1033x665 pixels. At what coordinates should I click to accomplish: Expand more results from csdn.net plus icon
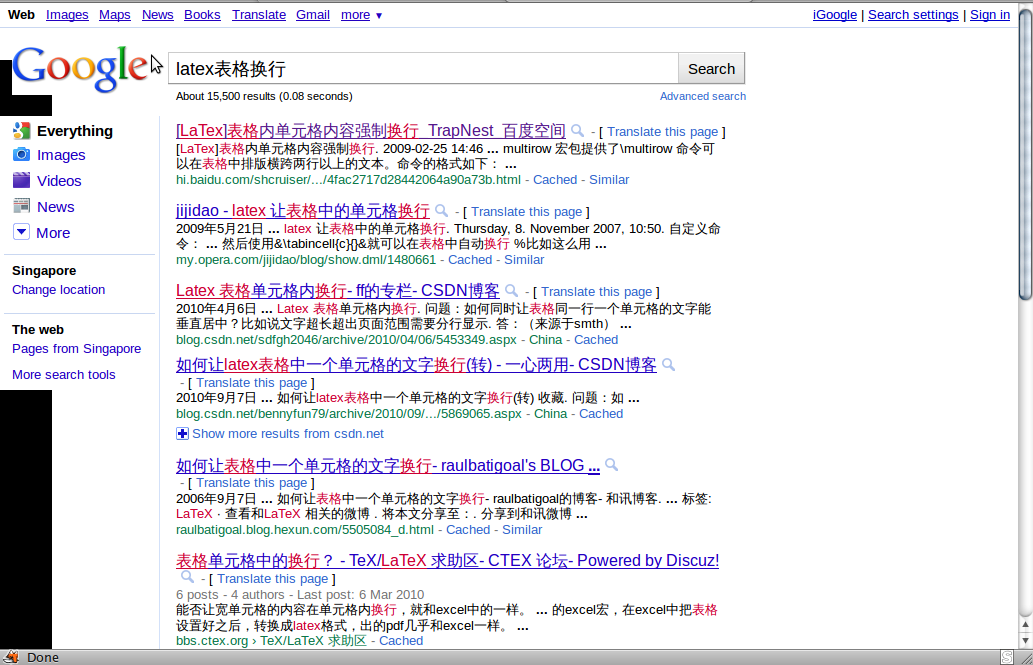pyautogui.click(x=182, y=434)
